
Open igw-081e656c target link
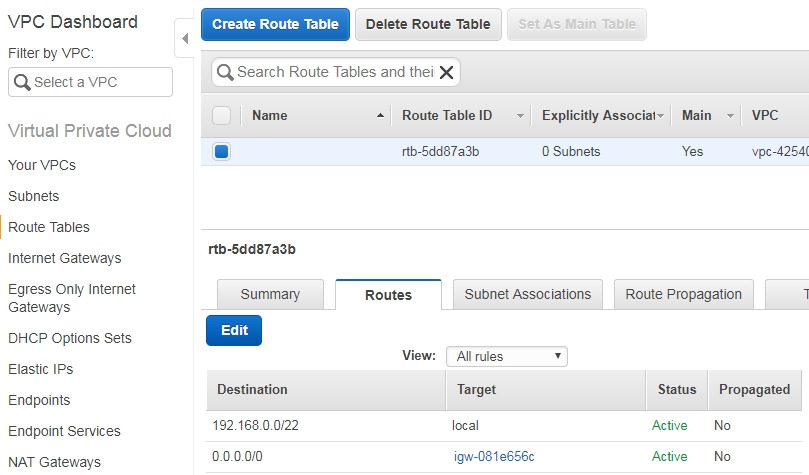pos(494,457)
